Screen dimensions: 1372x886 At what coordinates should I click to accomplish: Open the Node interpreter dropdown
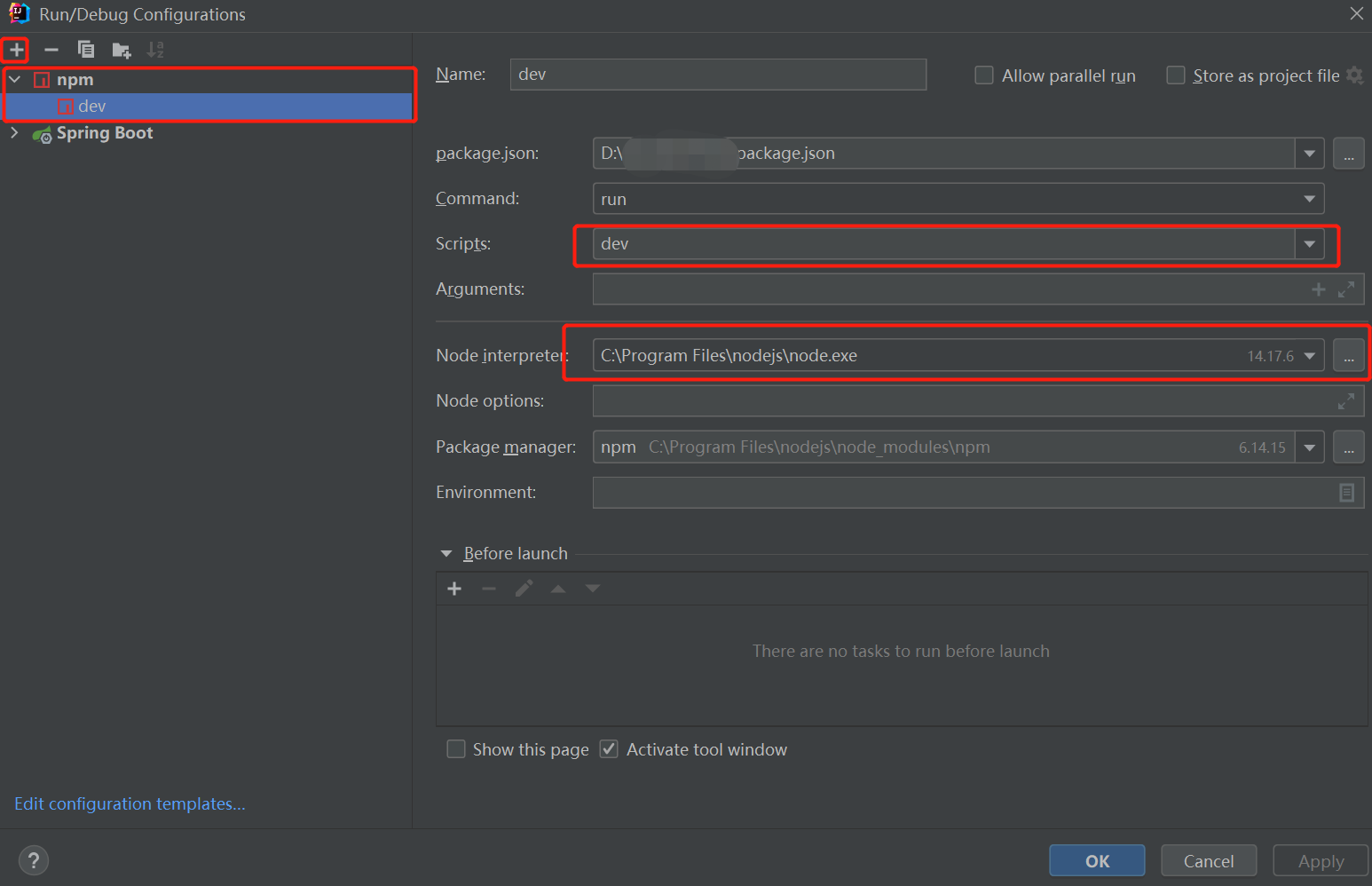(x=1309, y=356)
